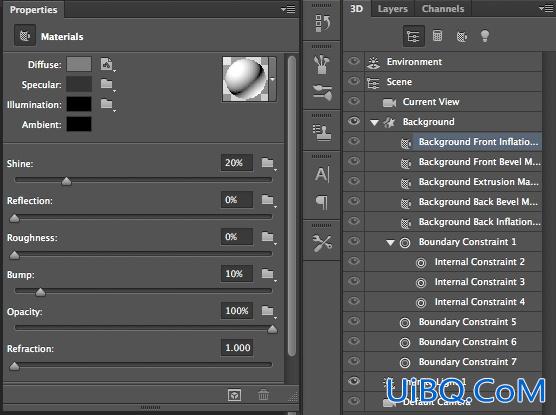The image size is (556, 415).
Task: Toggle eye for Boundary Constraint 1
Action: point(354,241)
